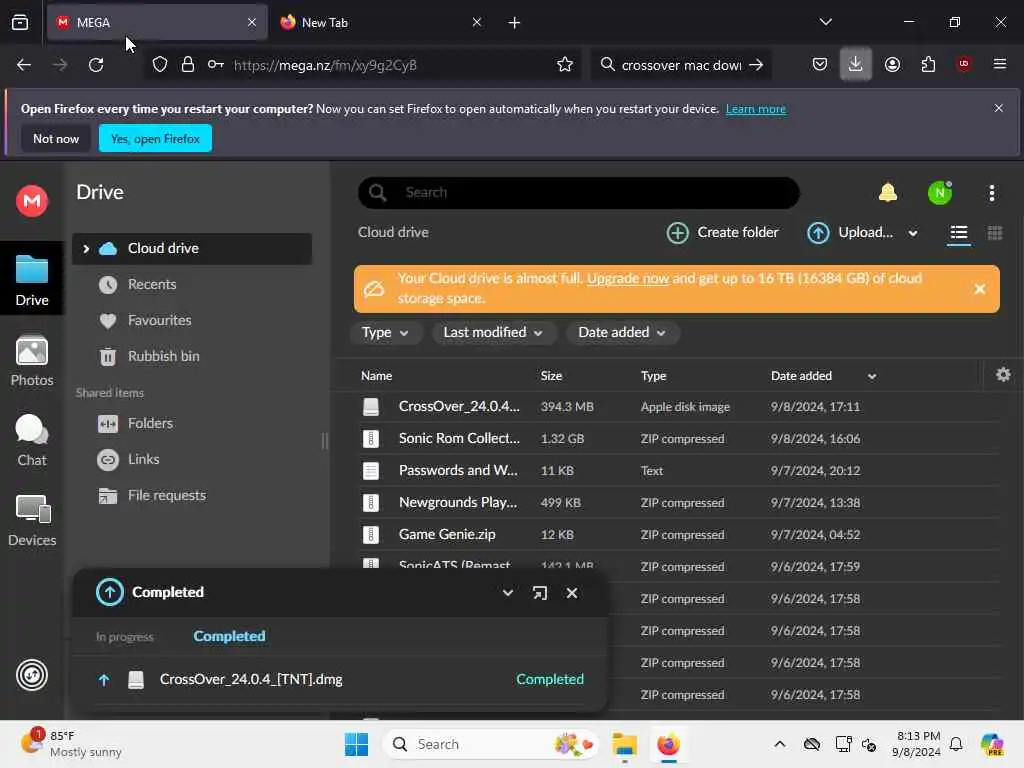1024x768 pixels.
Task: Expand the Cloud drive tree node
Action: pos(86,249)
